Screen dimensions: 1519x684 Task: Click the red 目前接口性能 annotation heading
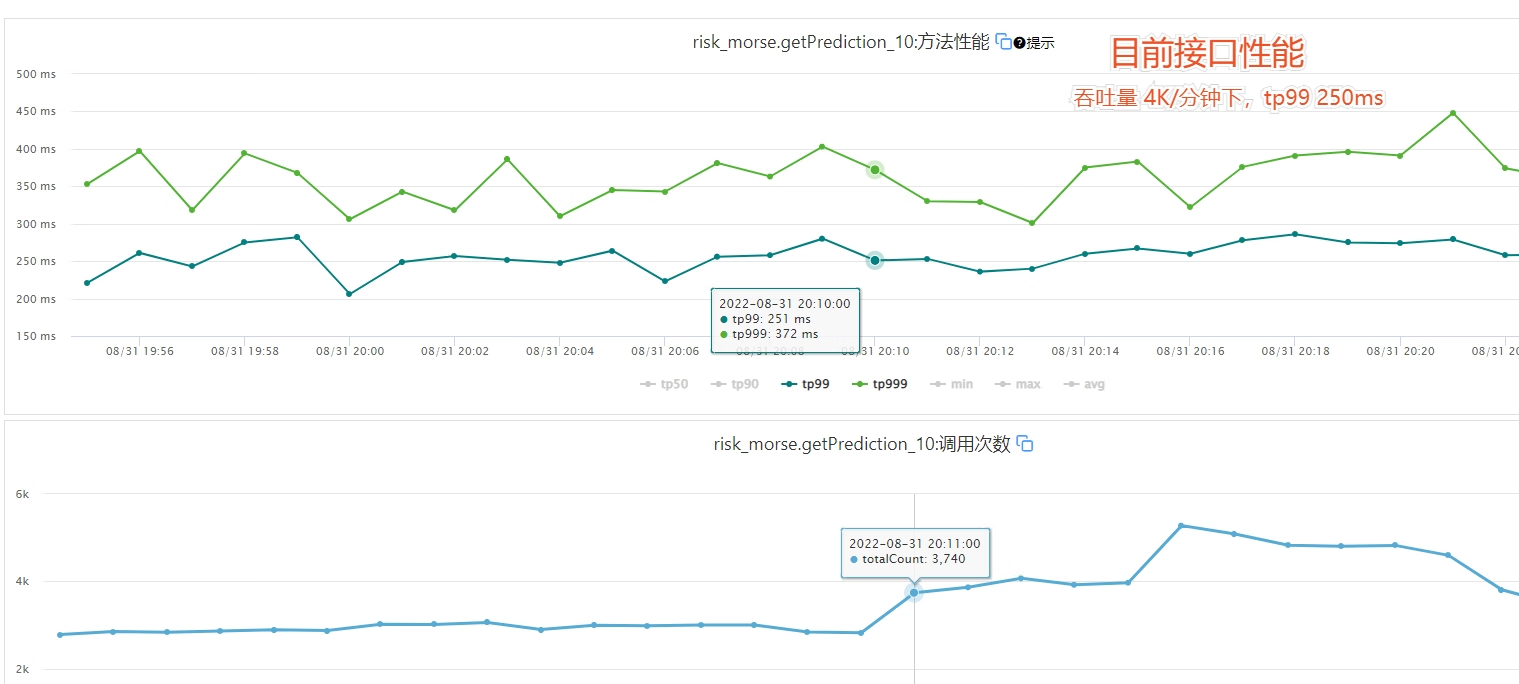[1207, 54]
